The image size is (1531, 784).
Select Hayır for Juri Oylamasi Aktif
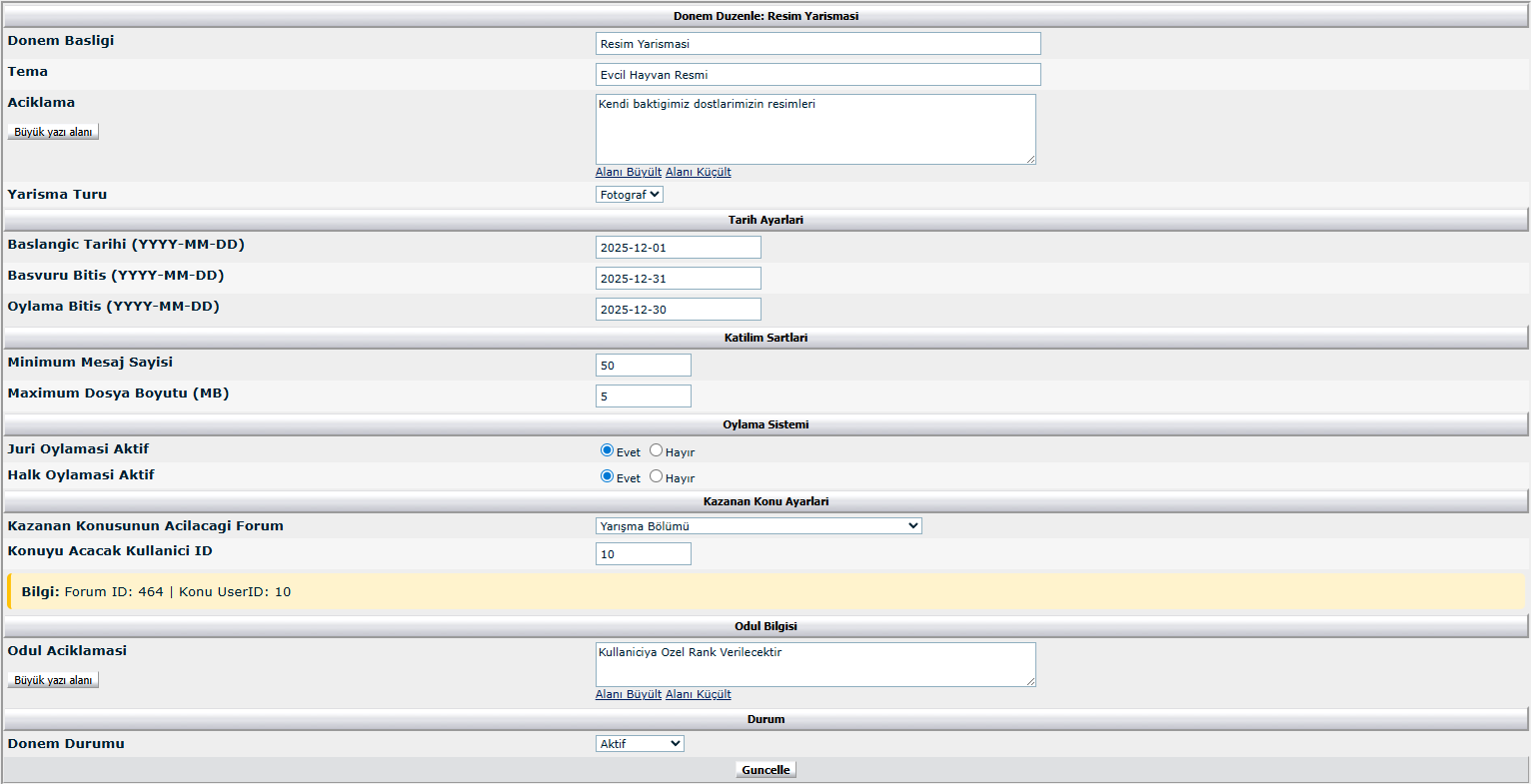656,450
